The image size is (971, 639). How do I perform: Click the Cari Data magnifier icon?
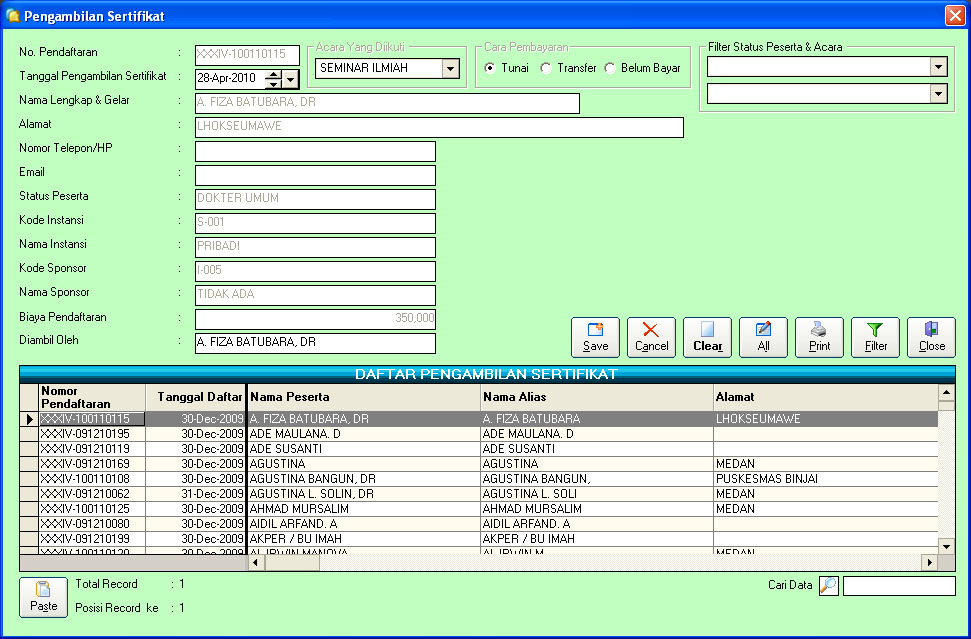click(x=828, y=586)
